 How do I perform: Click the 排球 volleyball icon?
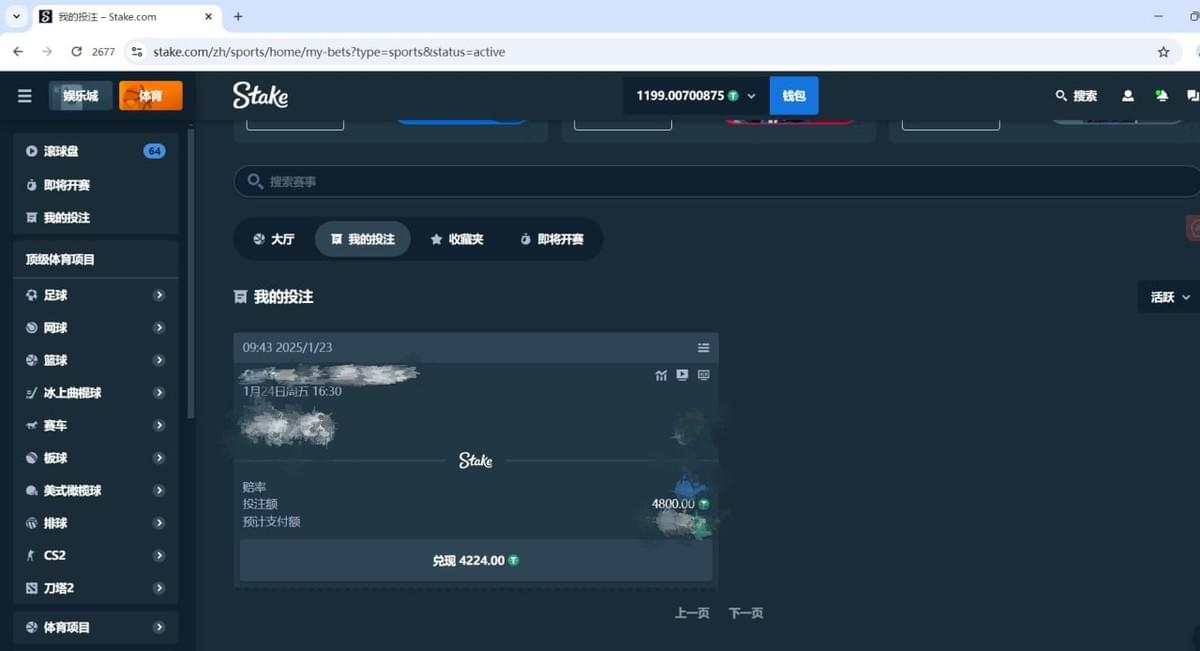coord(32,523)
